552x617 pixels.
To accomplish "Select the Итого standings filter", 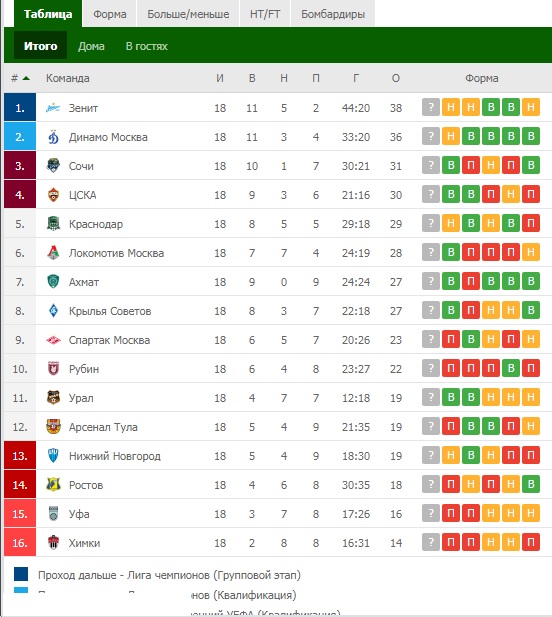I will pyautogui.click(x=40, y=46).
